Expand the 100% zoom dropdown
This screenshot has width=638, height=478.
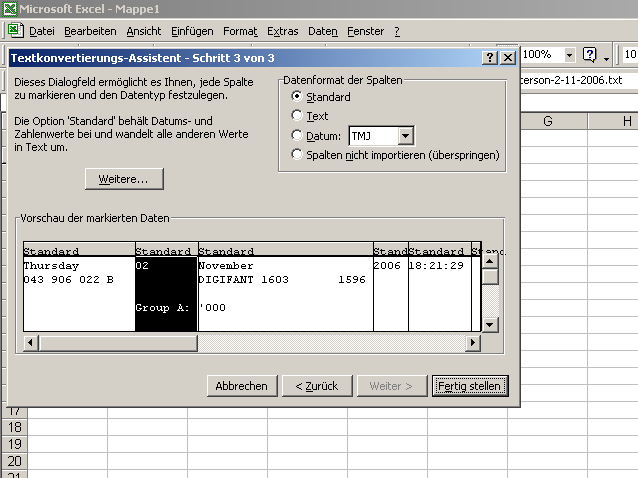(x=569, y=54)
